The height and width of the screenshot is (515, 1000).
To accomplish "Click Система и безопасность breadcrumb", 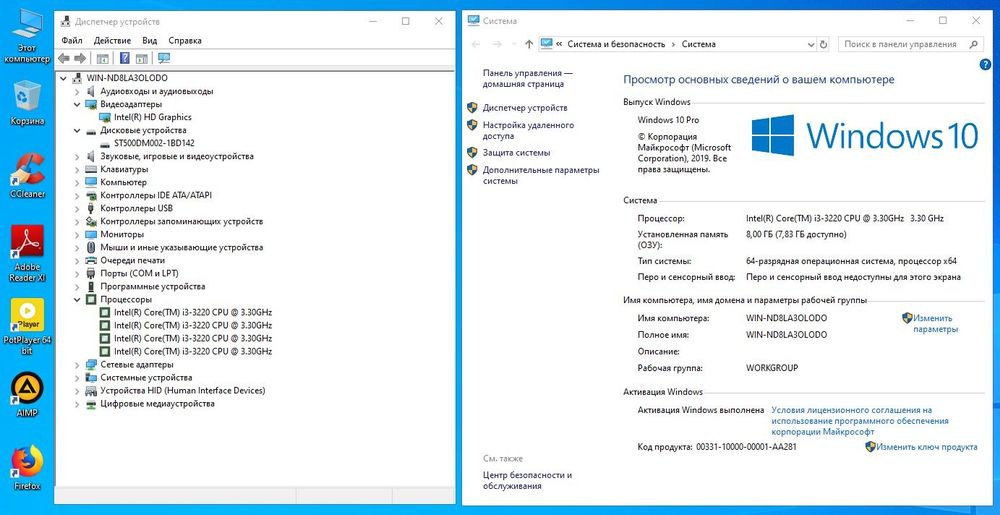I will pos(616,44).
